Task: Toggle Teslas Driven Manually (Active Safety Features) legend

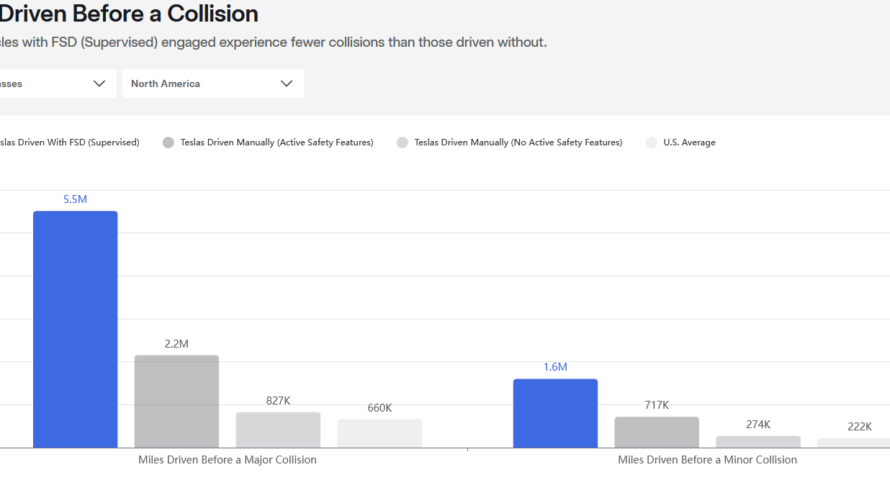Action: tap(268, 143)
